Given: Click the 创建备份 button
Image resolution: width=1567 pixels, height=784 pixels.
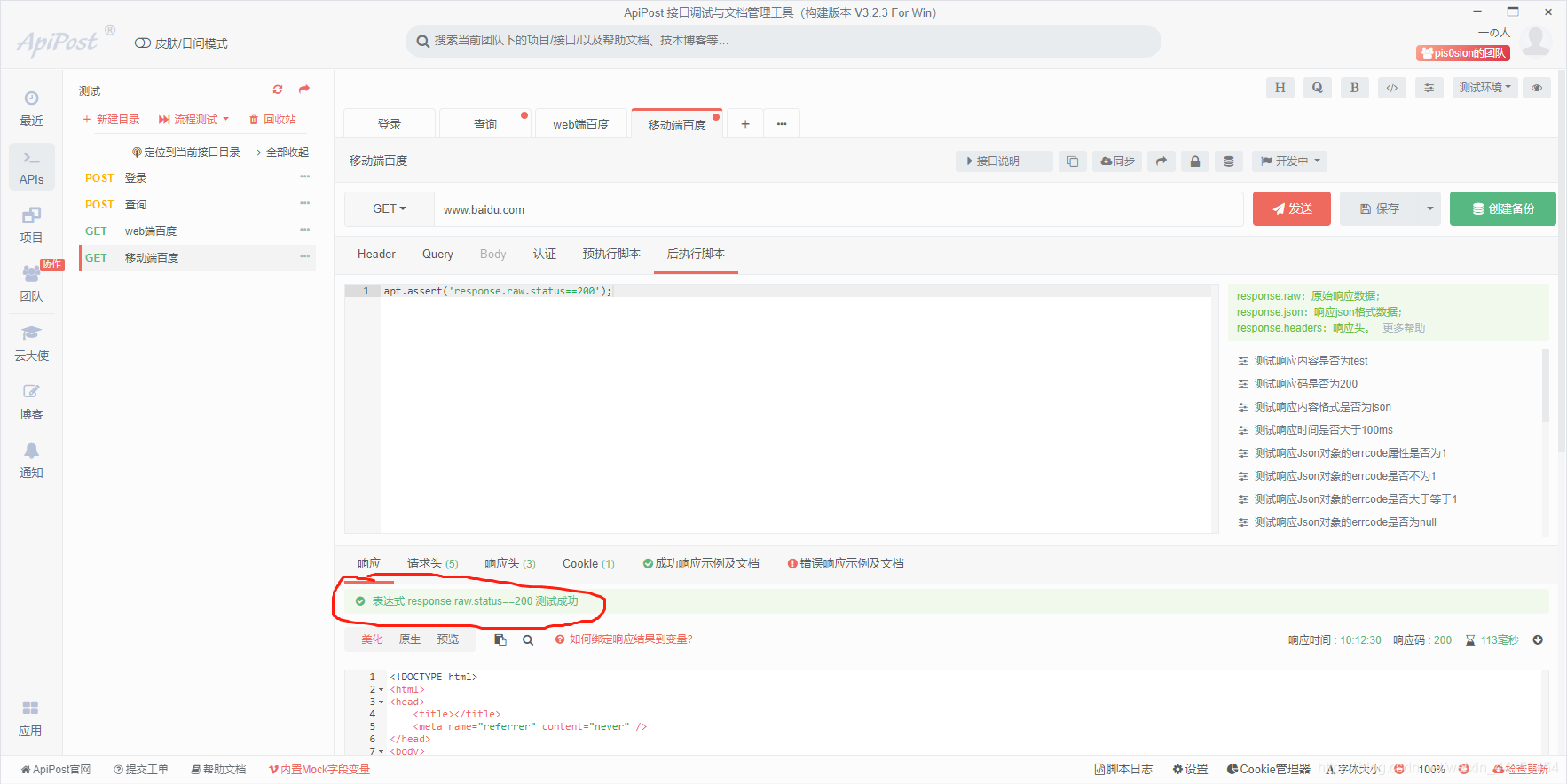Looking at the screenshot, I should pyautogui.click(x=1503, y=209).
